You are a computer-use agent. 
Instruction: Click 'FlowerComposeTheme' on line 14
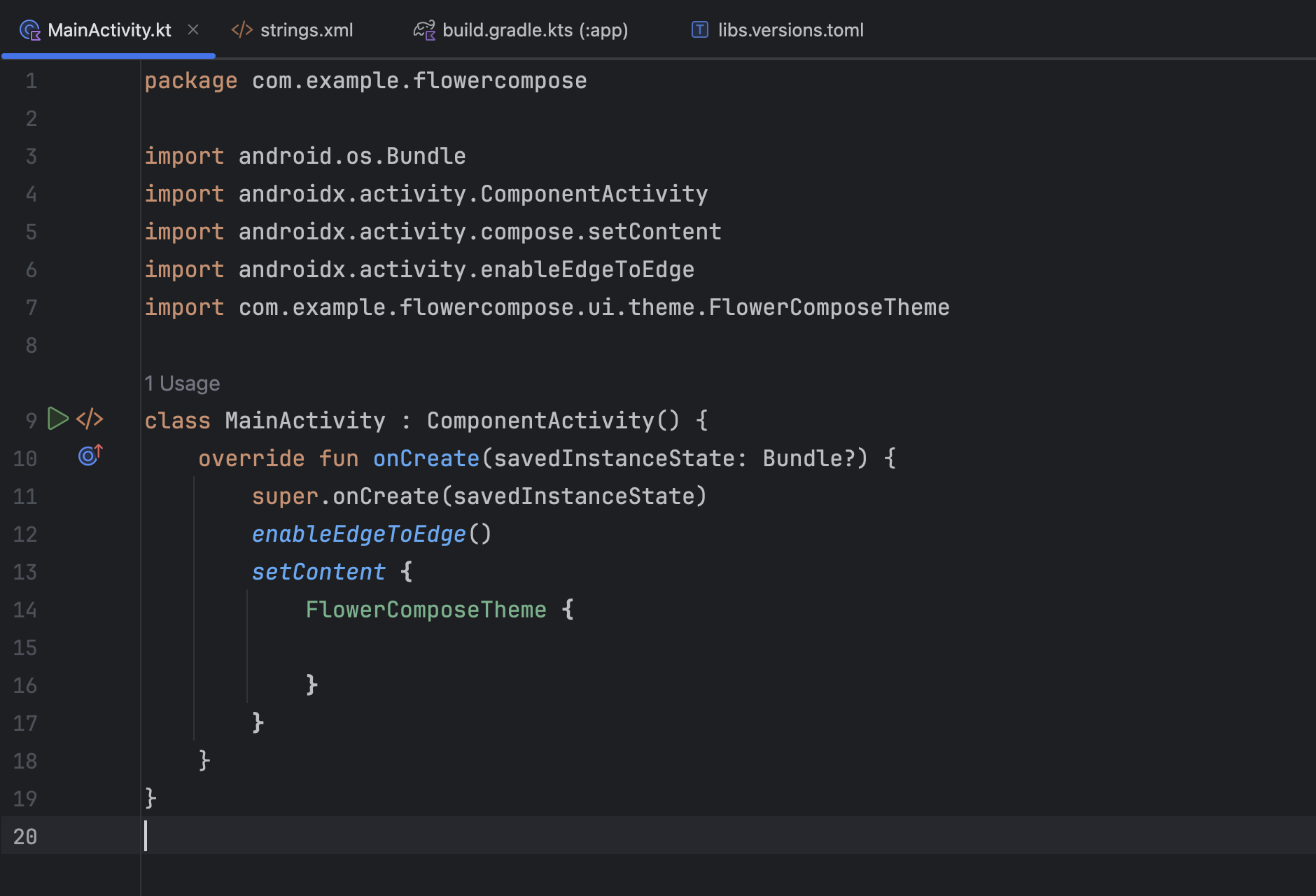[x=426, y=610]
